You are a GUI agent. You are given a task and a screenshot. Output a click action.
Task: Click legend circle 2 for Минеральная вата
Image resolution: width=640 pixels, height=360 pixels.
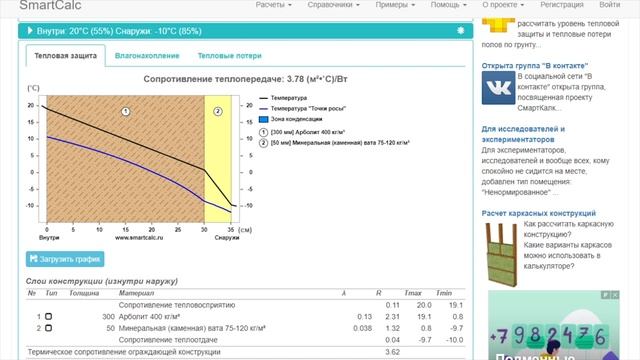263,143
